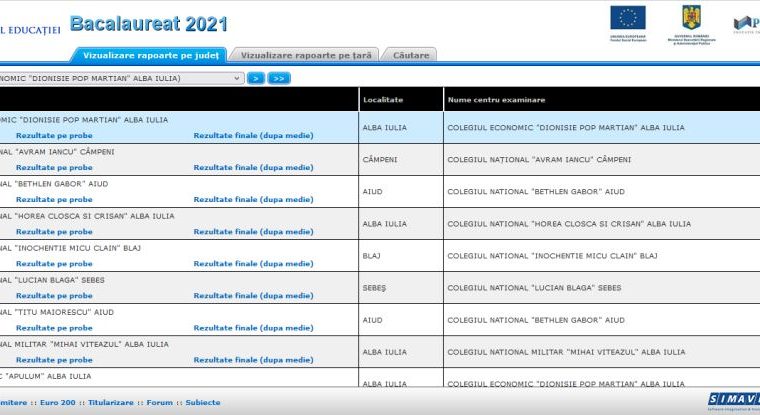Screen dimensions: 760x415
Task: Click the single-arrow next page button
Action: pyautogui.click(x=256, y=79)
